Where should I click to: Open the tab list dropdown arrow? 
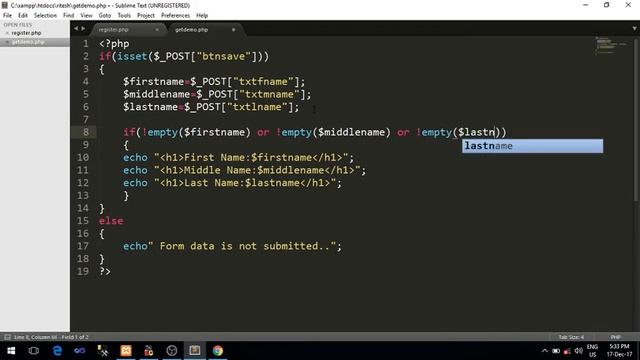pos(634,29)
